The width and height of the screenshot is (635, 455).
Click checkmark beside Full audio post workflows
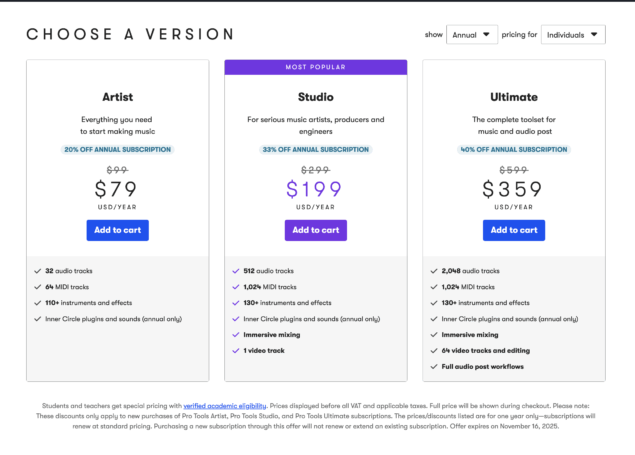click(x=434, y=366)
